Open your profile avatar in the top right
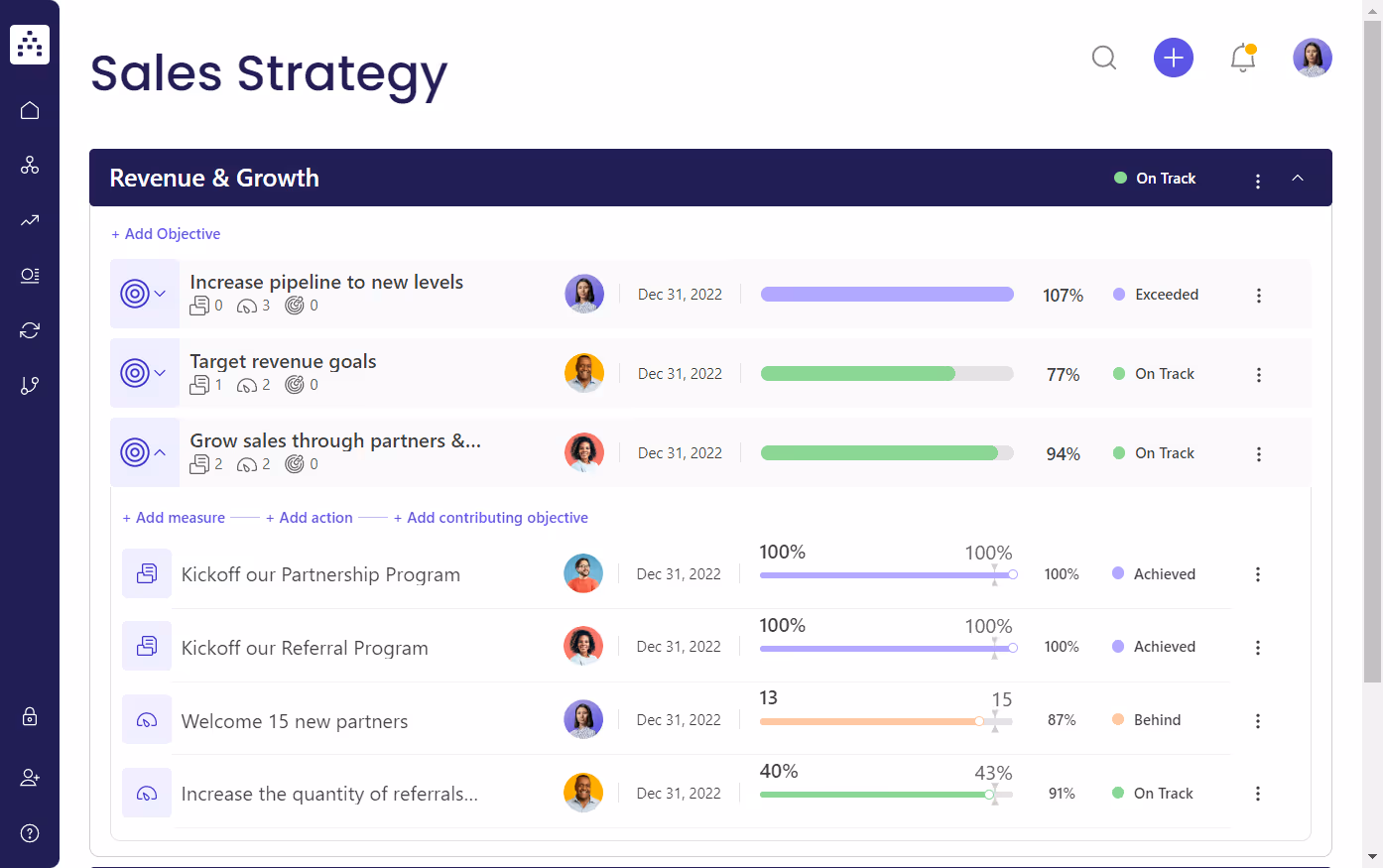 (x=1312, y=58)
